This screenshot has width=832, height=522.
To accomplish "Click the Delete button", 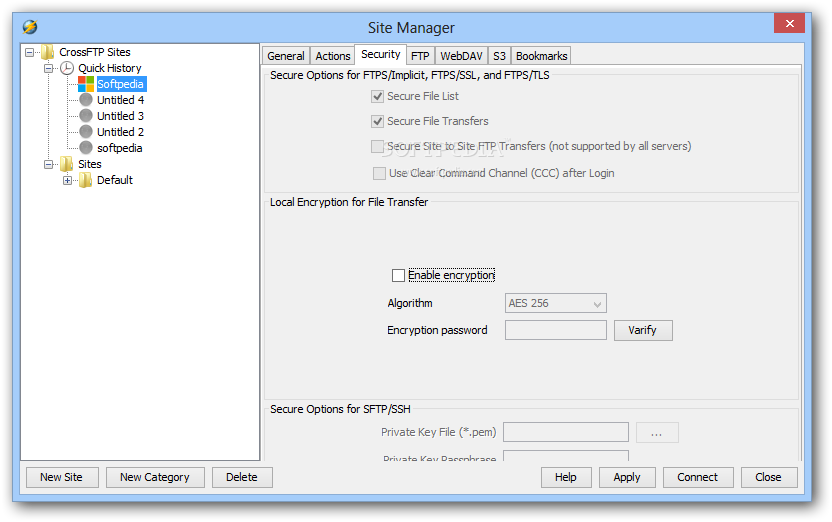I will click(x=242, y=477).
